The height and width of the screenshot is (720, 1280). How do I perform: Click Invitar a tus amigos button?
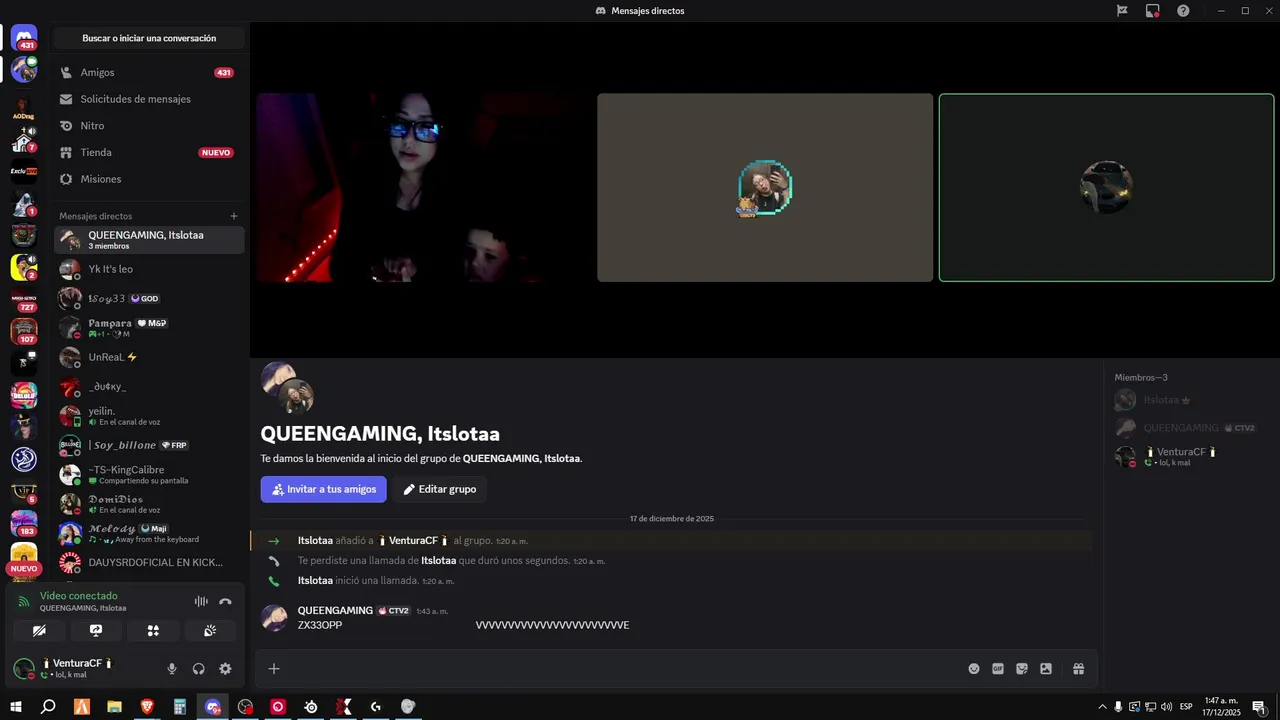coord(323,489)
